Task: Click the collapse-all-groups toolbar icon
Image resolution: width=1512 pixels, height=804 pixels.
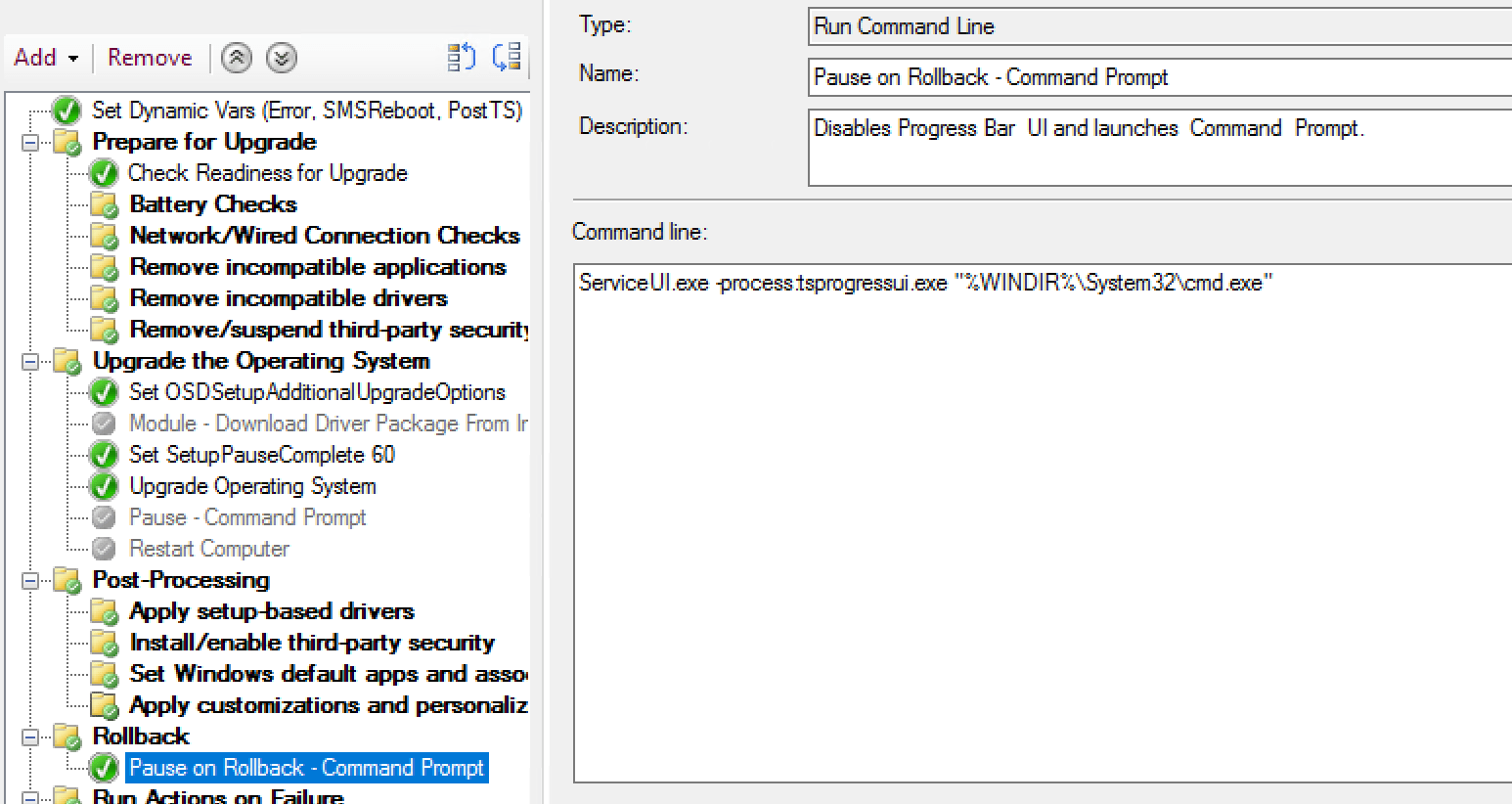Action: 460,59
